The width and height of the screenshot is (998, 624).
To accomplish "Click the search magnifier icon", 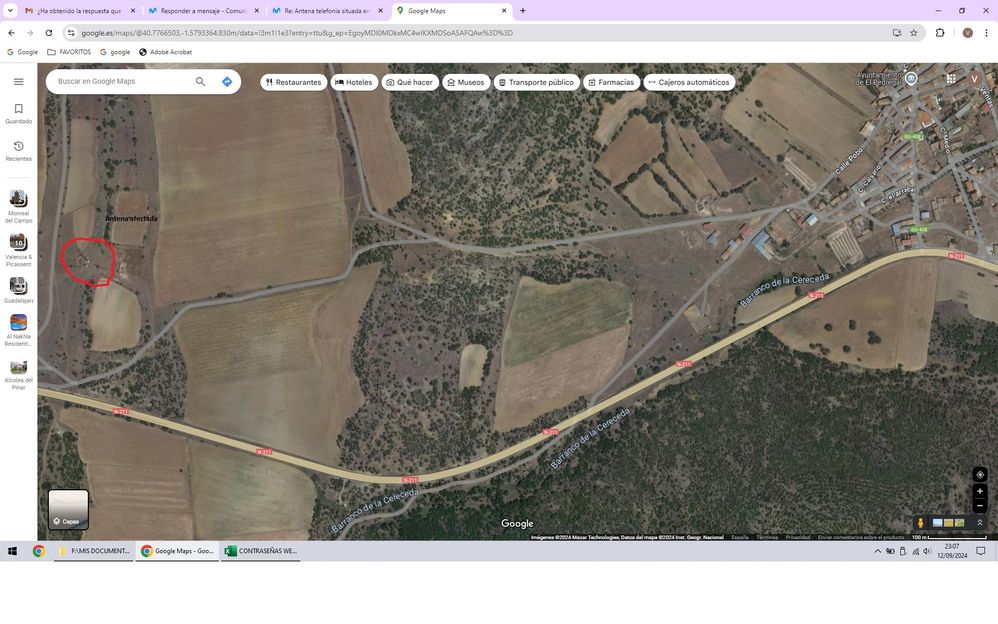I will [x=200, y=82].
